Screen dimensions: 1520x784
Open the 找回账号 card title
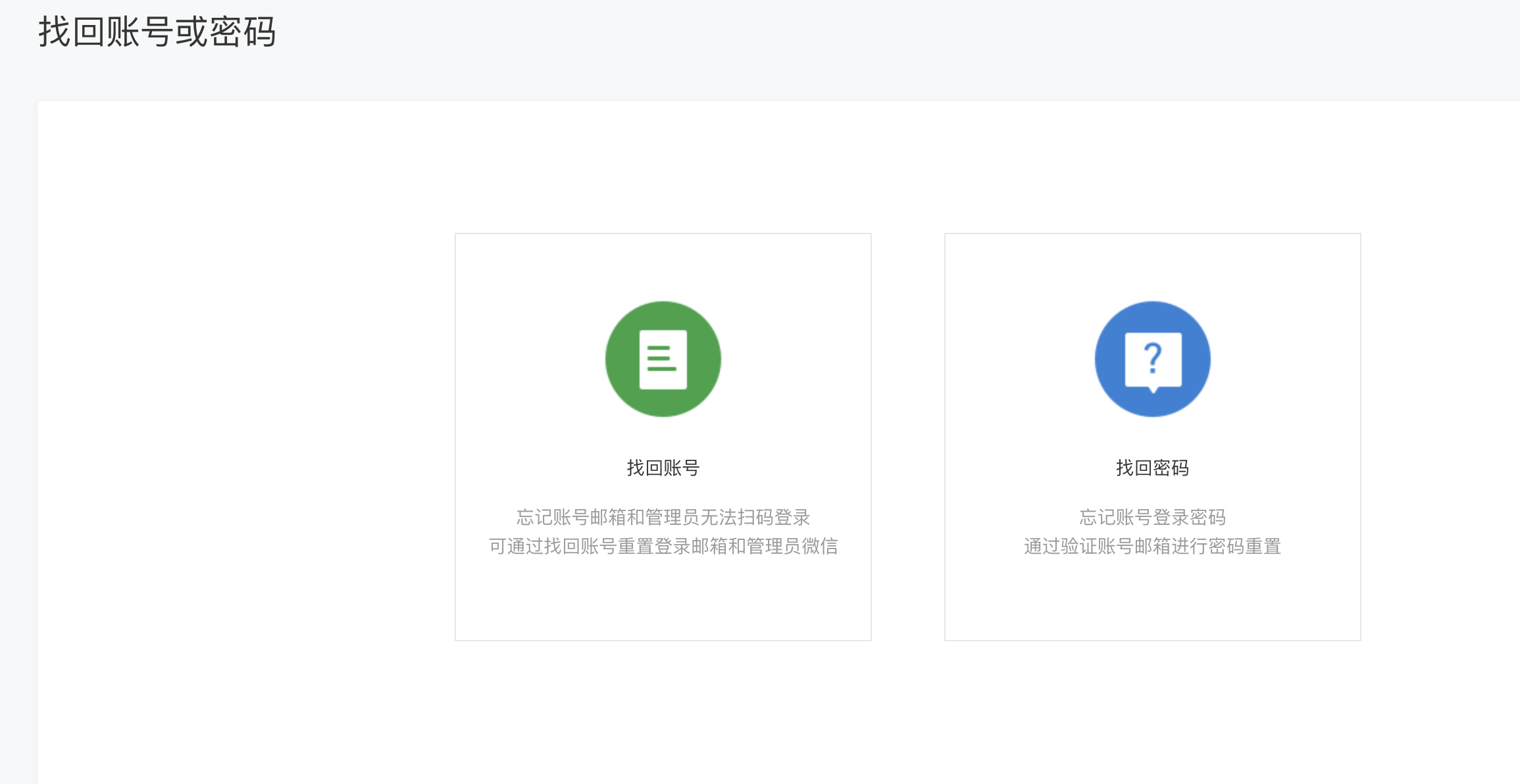click(x=663, y=468)
